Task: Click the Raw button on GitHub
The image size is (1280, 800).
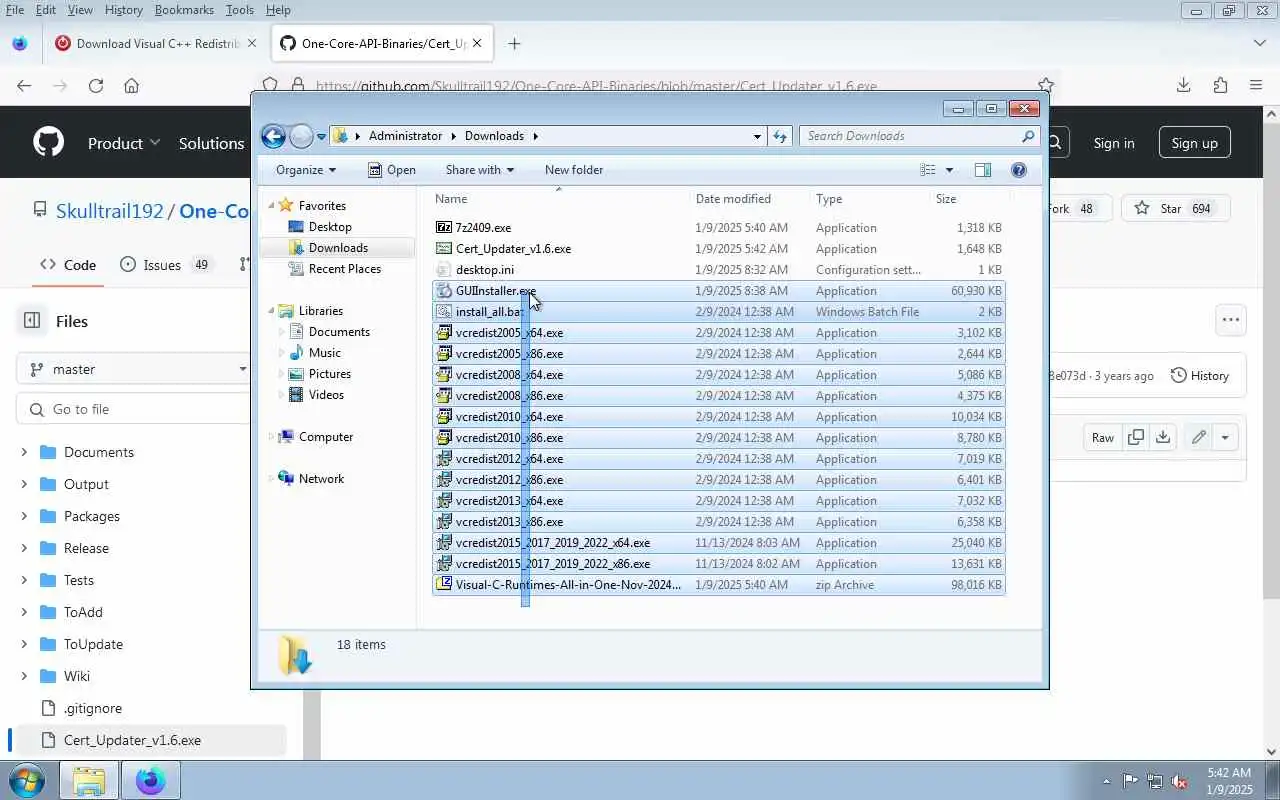Action: point(1103,437)
